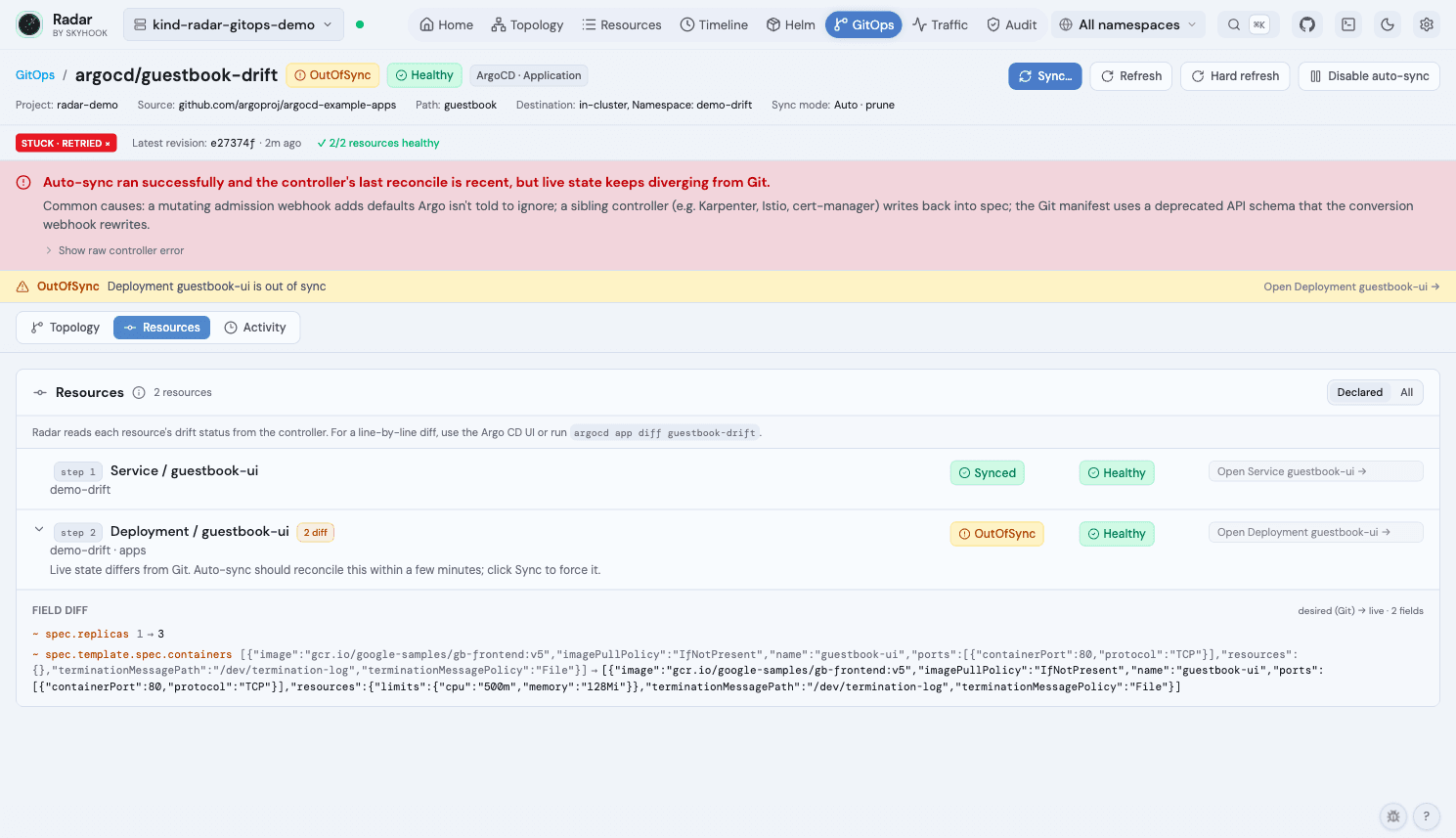
Task: Open the cluster selector kind-radar-gitops-demo
Action: 234,24
